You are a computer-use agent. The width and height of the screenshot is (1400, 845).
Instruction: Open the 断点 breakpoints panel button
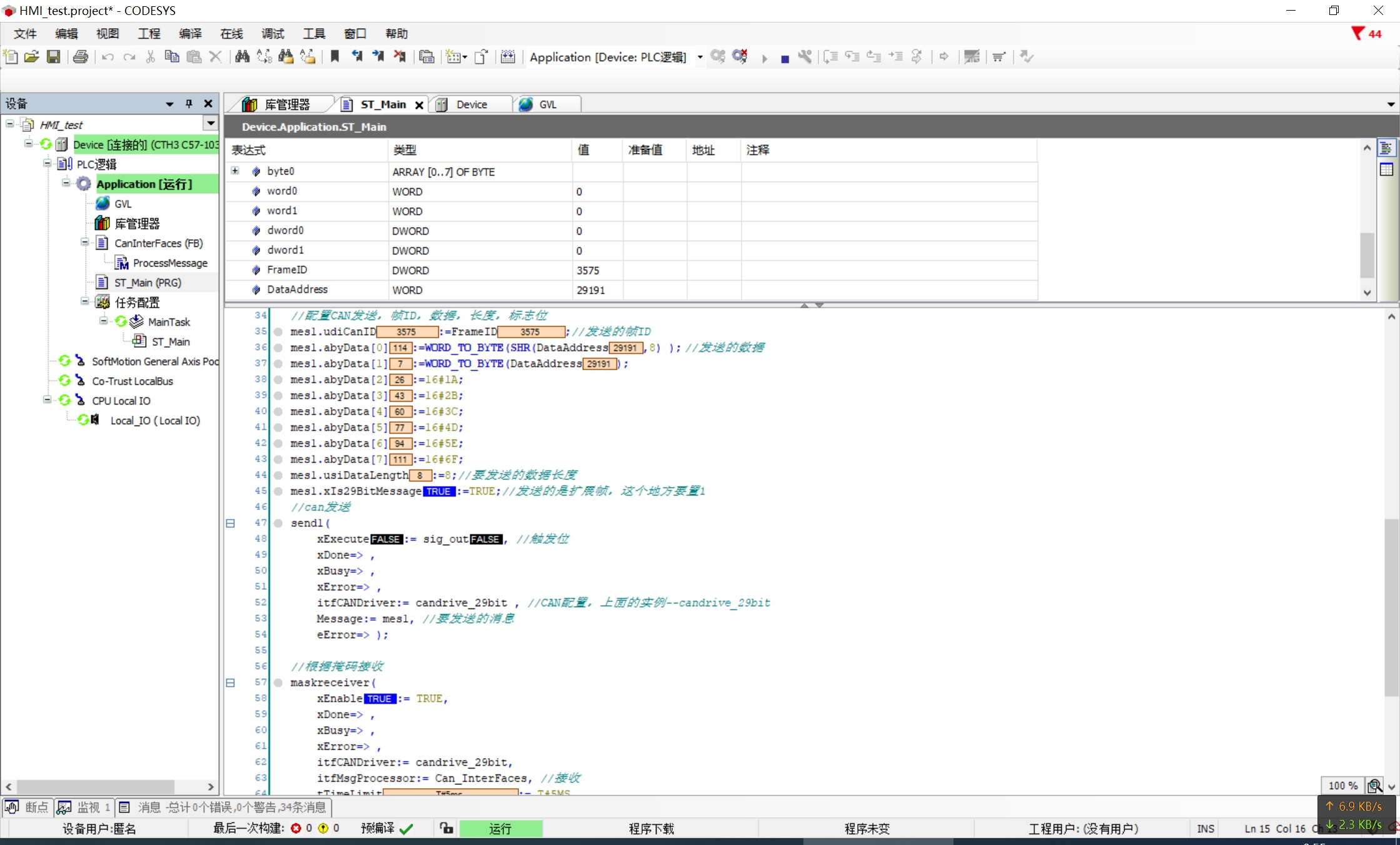point(28,807)
